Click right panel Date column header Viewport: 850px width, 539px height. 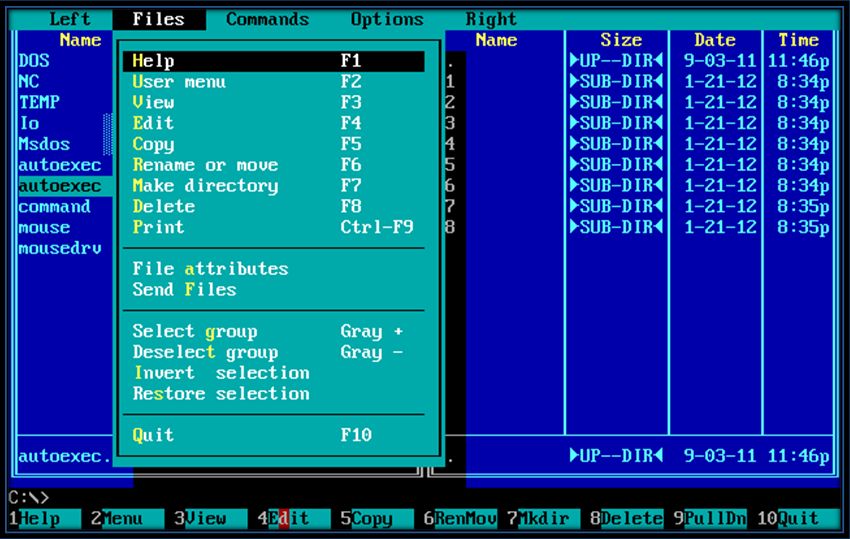[714, 40]
